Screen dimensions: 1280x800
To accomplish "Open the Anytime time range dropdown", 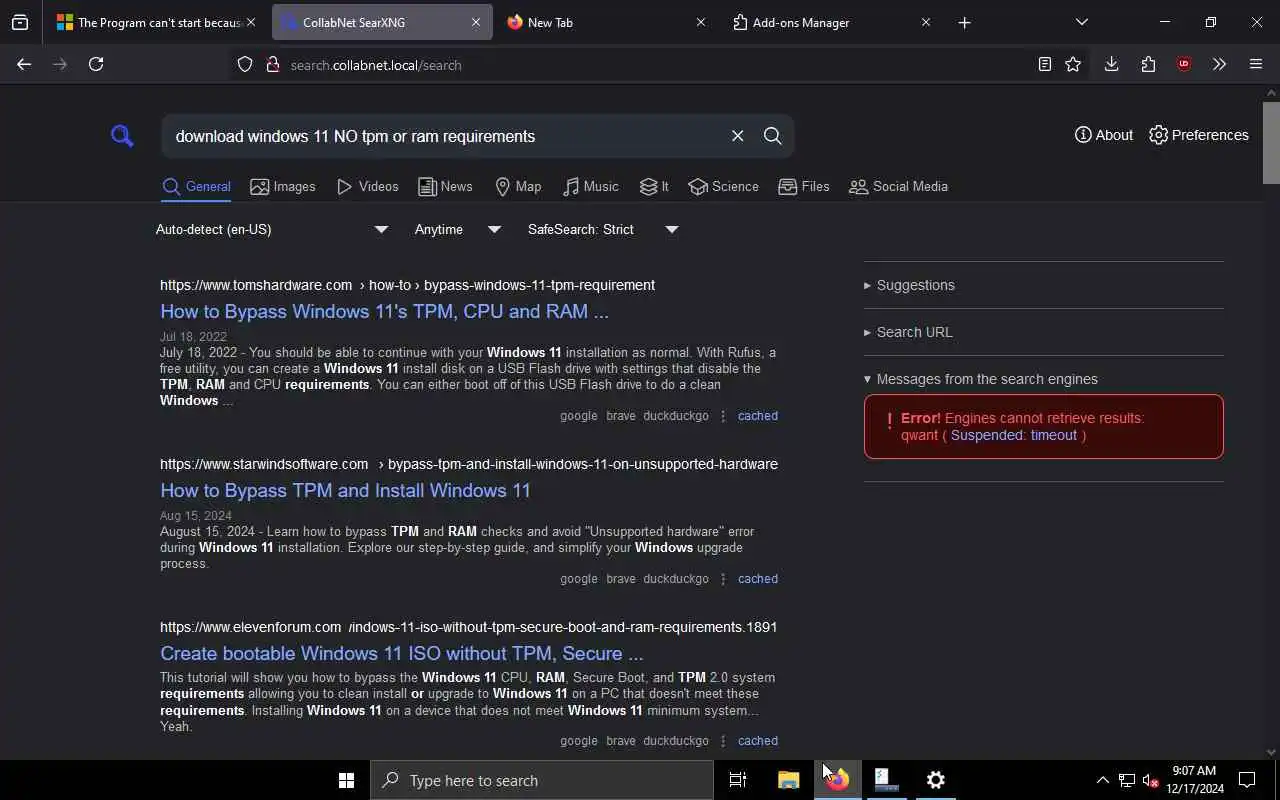I will 458,229.
